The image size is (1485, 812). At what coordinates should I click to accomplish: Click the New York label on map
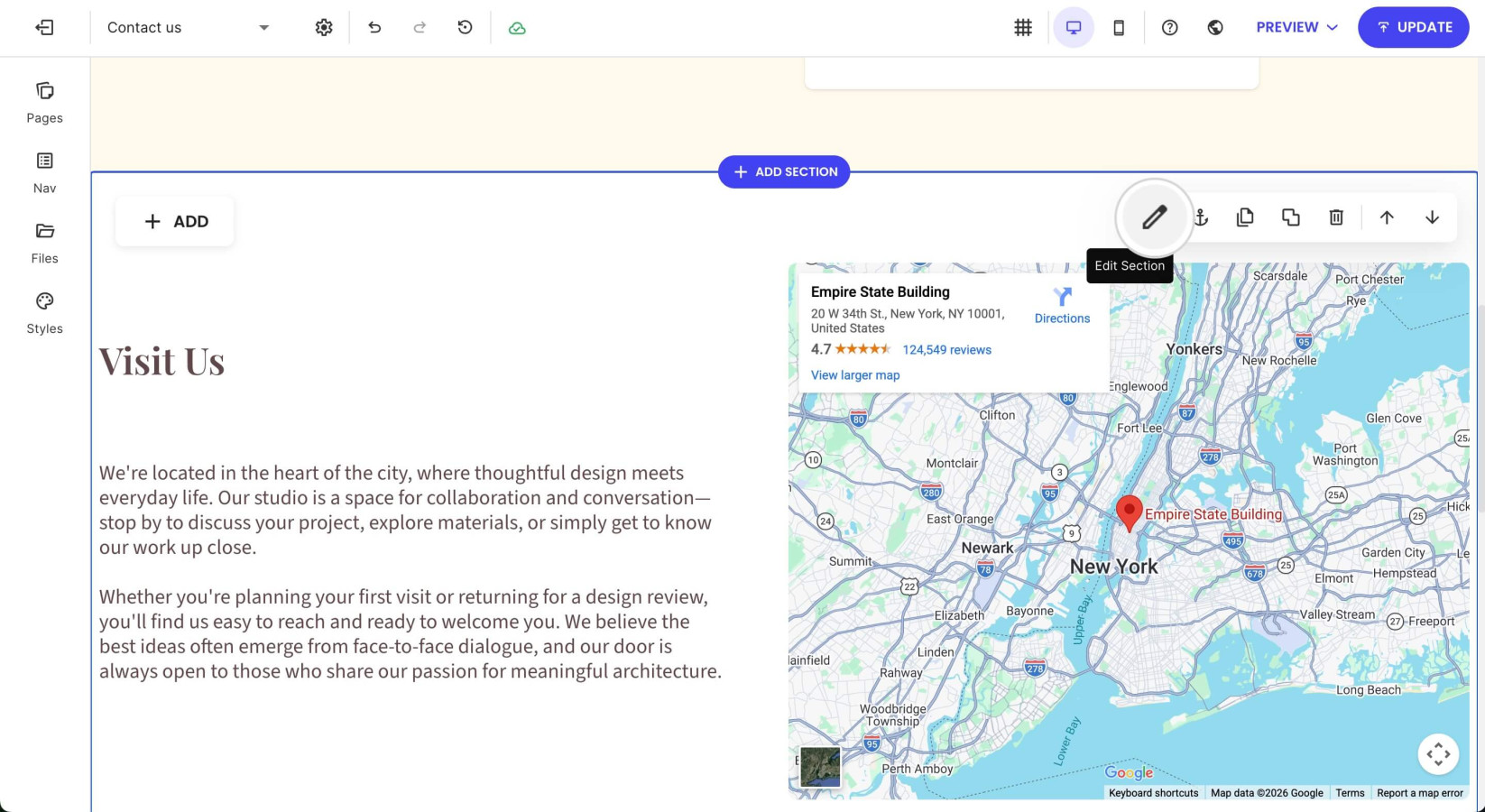point(1113,567)
